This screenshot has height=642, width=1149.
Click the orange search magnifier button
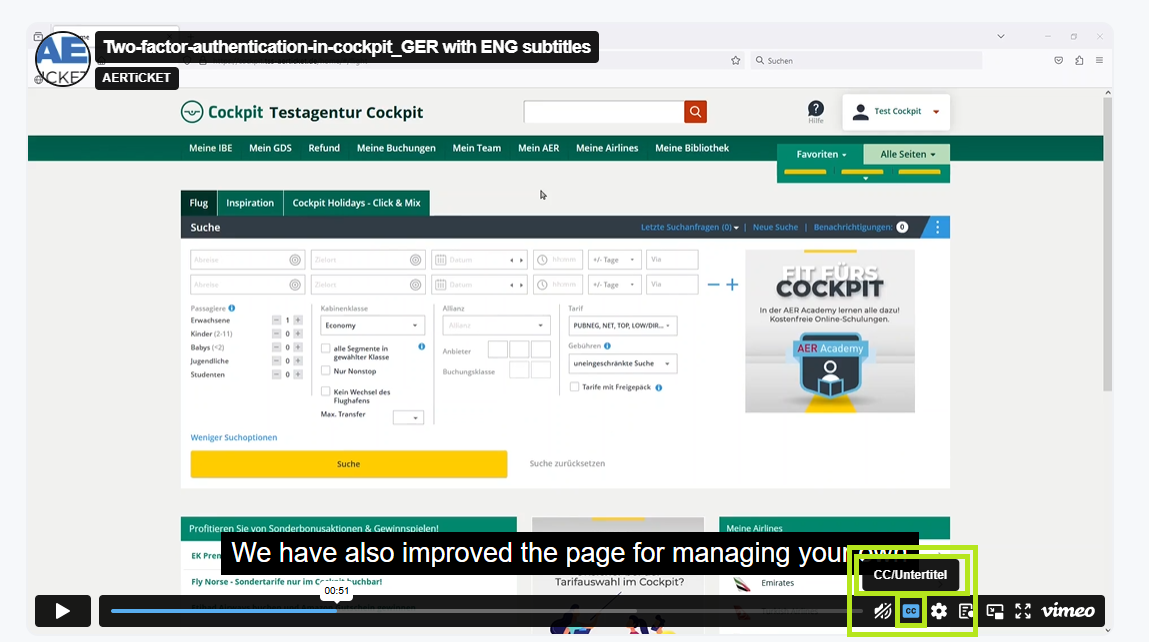click(x=695, y=112)
